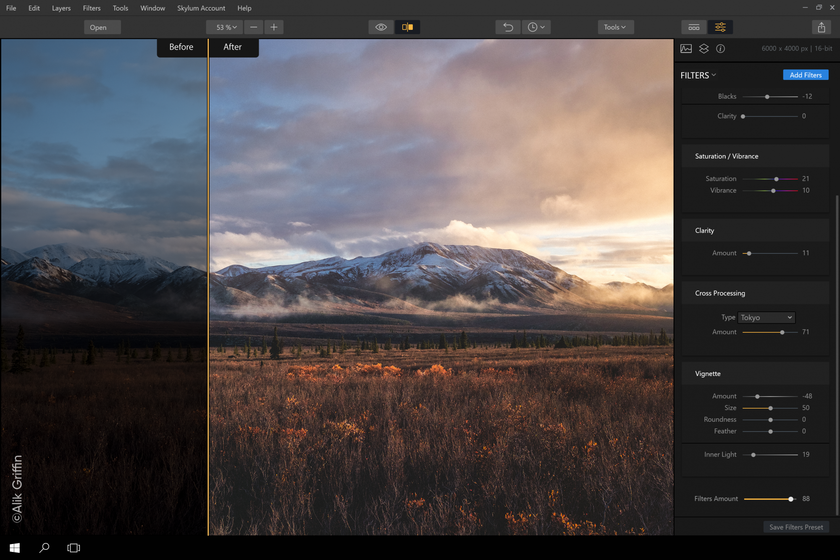Click the zoom in plus button
Image resolution: width=840 pixels, height=560 pixels.
[274, 27]
